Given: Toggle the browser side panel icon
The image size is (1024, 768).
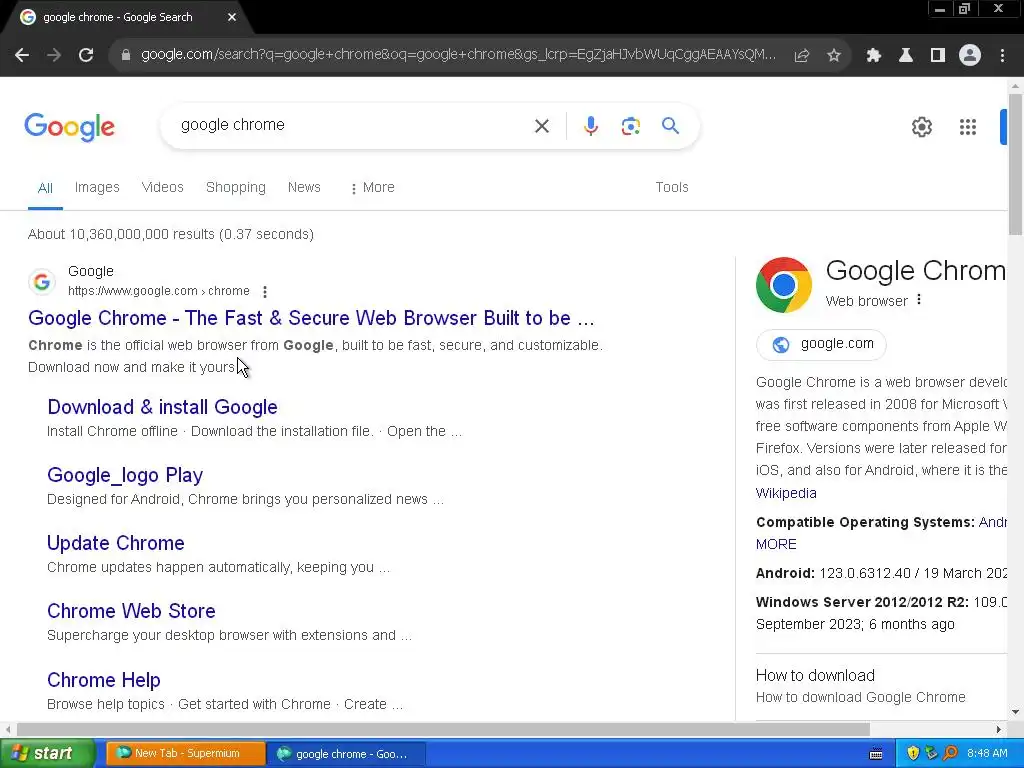Looking at the screenshot, I should click(x=937, y=56).
